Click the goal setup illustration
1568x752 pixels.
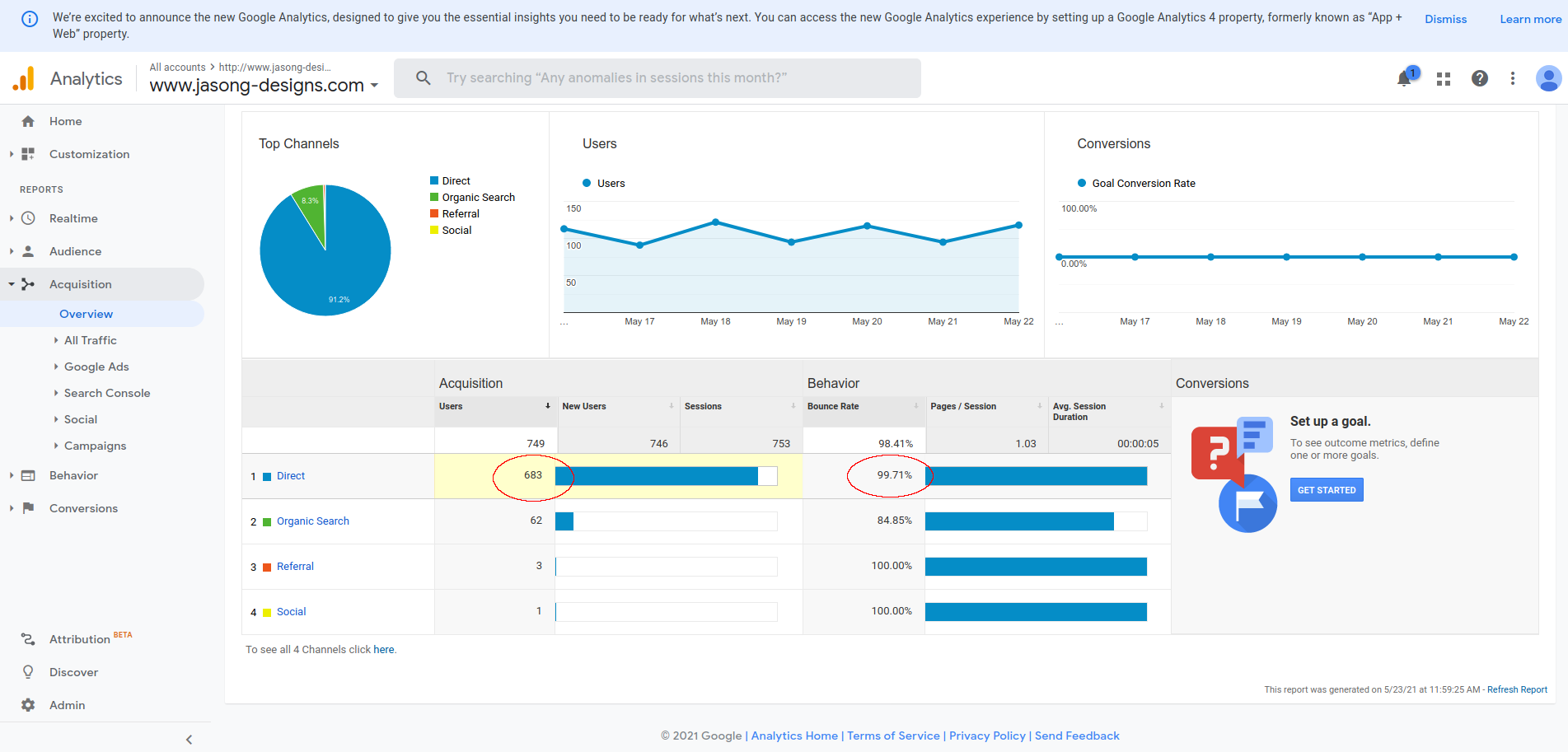(1233, 474)
